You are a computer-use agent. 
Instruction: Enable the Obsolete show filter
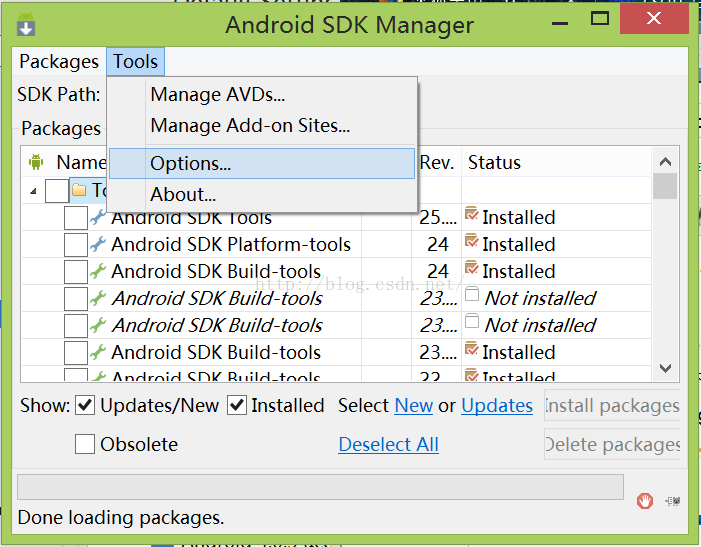click(x=85, y=444)
